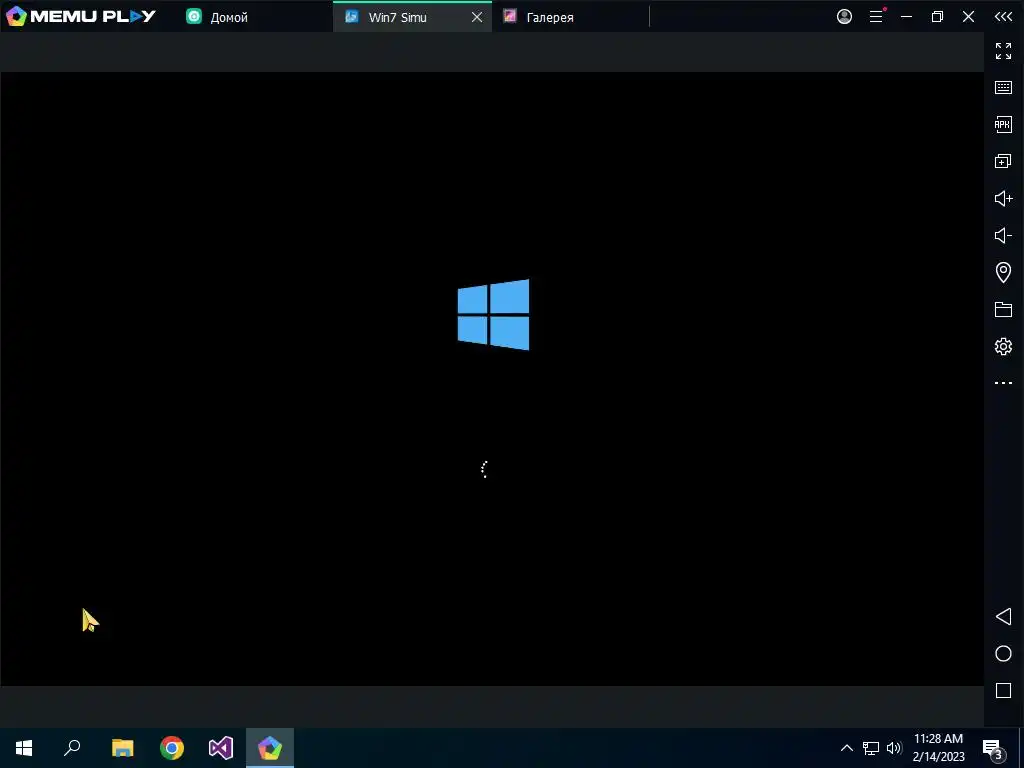
Task: Tap the Android Back triangle button
Action: [x=1003, y=616]
